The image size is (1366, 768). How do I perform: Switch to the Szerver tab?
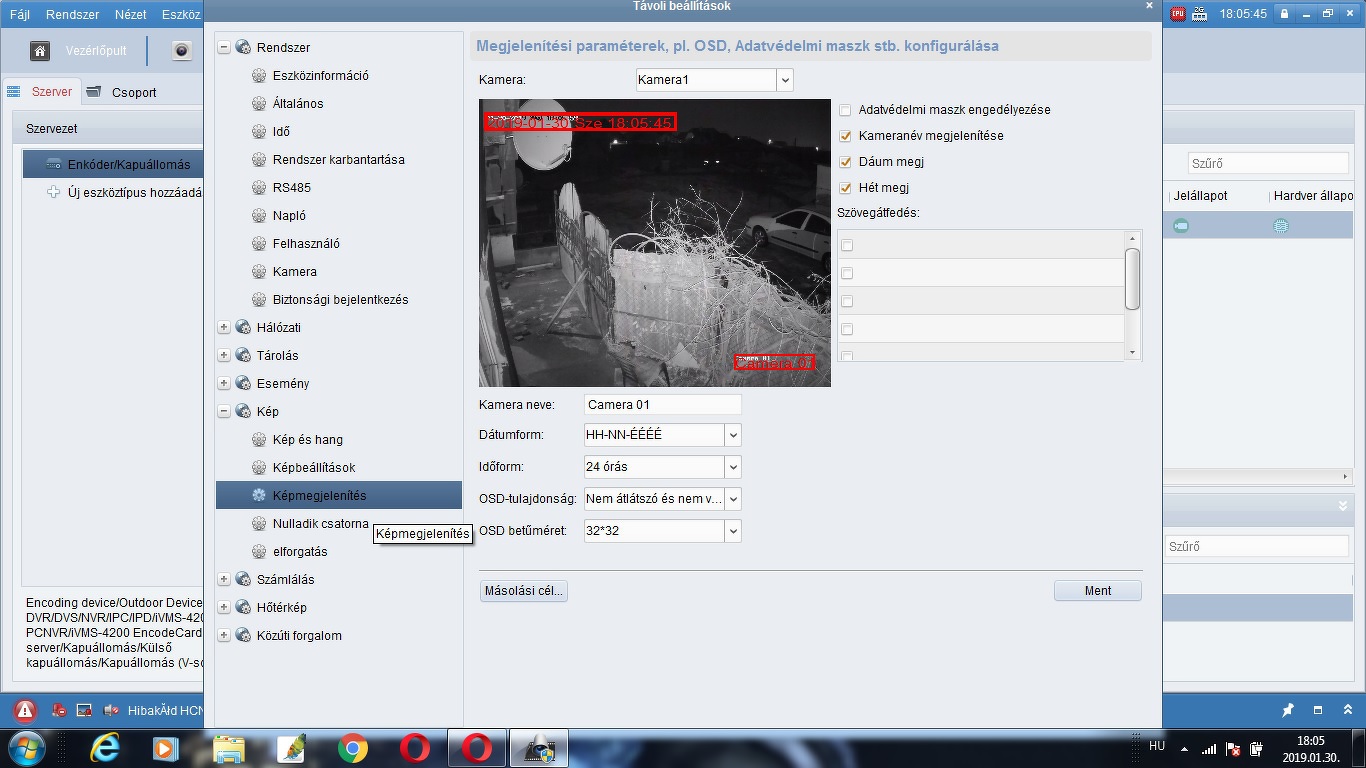(41, 92)
